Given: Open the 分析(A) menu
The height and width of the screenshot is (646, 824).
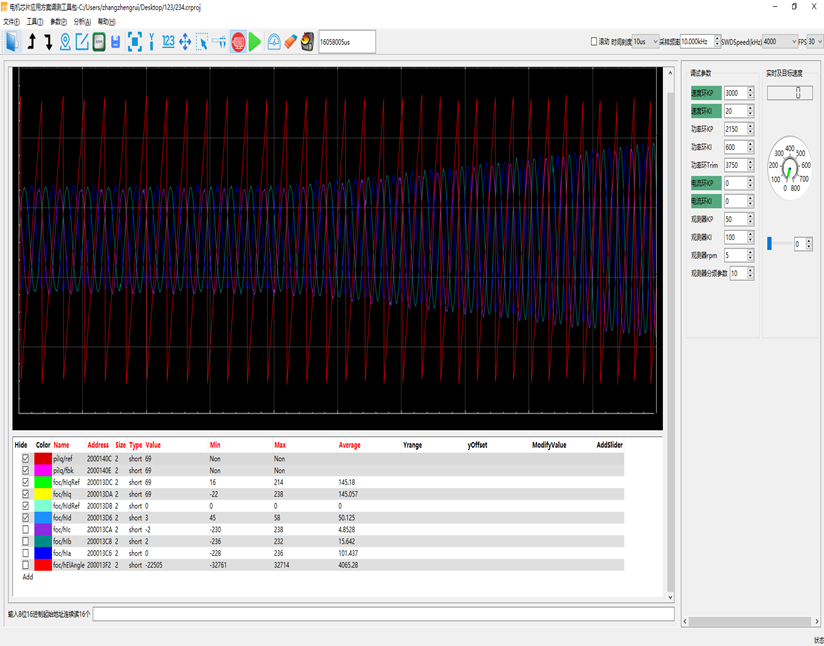Looking at the screenshot, I should (81, 21).
